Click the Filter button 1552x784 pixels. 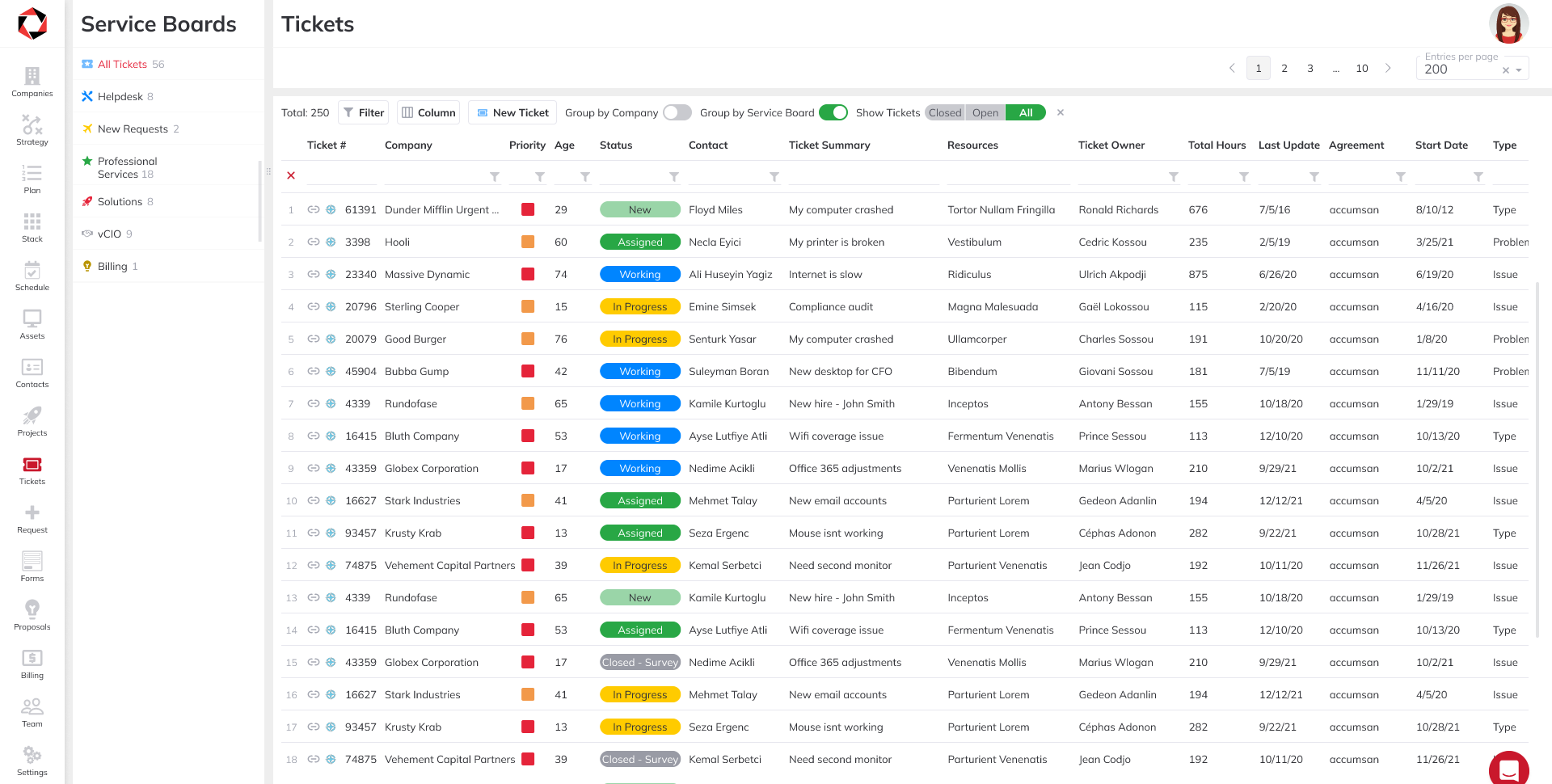pos(363,112)
